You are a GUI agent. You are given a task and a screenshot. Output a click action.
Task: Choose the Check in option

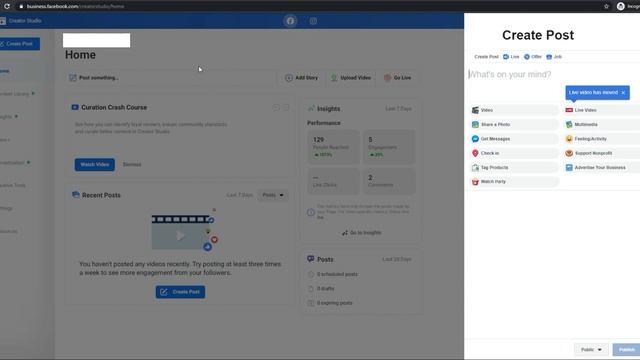point(514,153)
